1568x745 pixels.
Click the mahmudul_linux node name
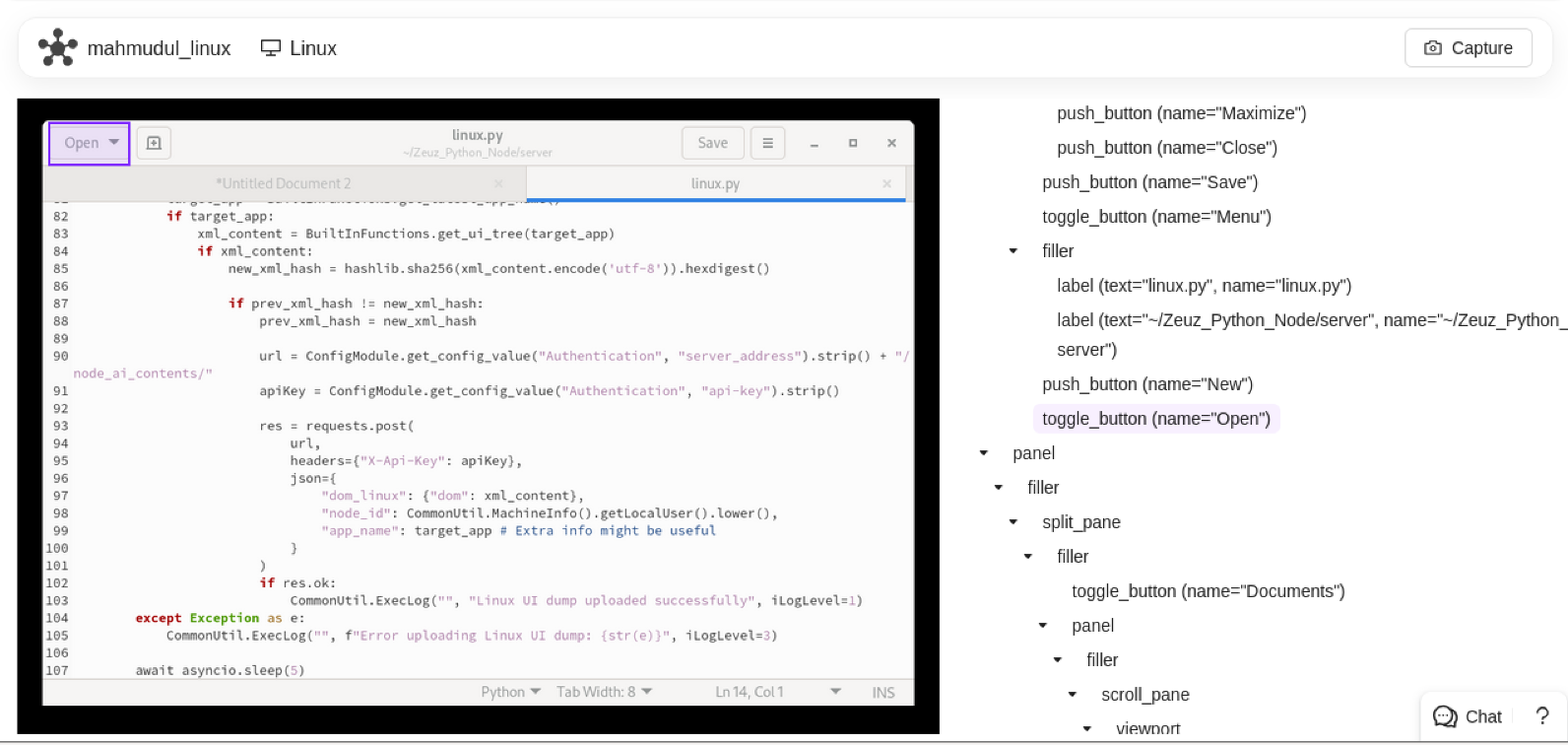pyautogui.click(x=159, y=48)
